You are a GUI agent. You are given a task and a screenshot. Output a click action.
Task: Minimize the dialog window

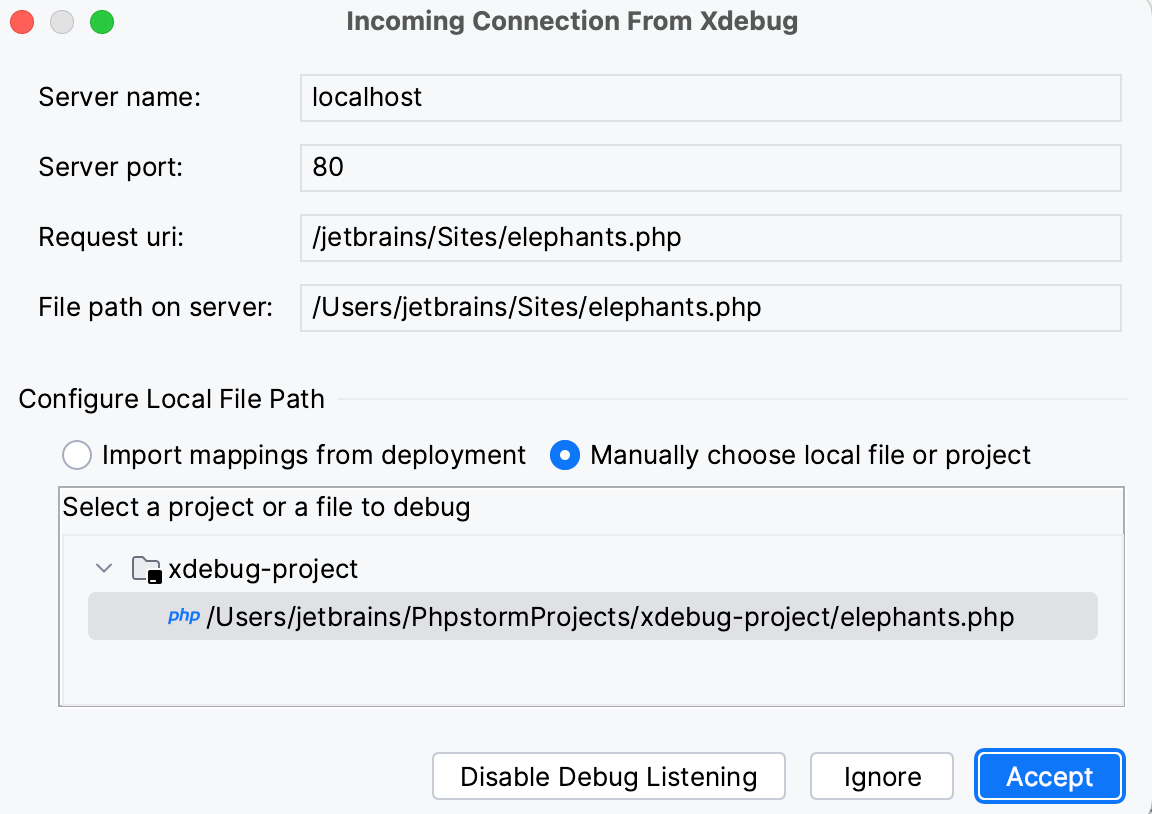point(61,21)
